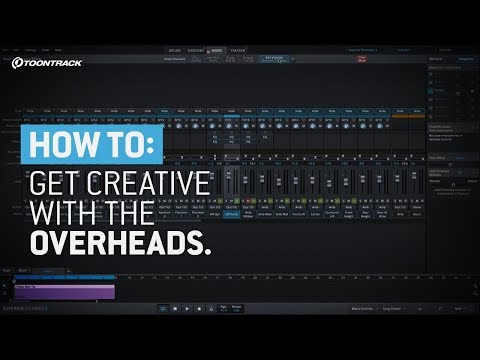The image size is (480, 360).
Task: Click the pan knob on Amb Near channel
Action: [x=262, y=126]
